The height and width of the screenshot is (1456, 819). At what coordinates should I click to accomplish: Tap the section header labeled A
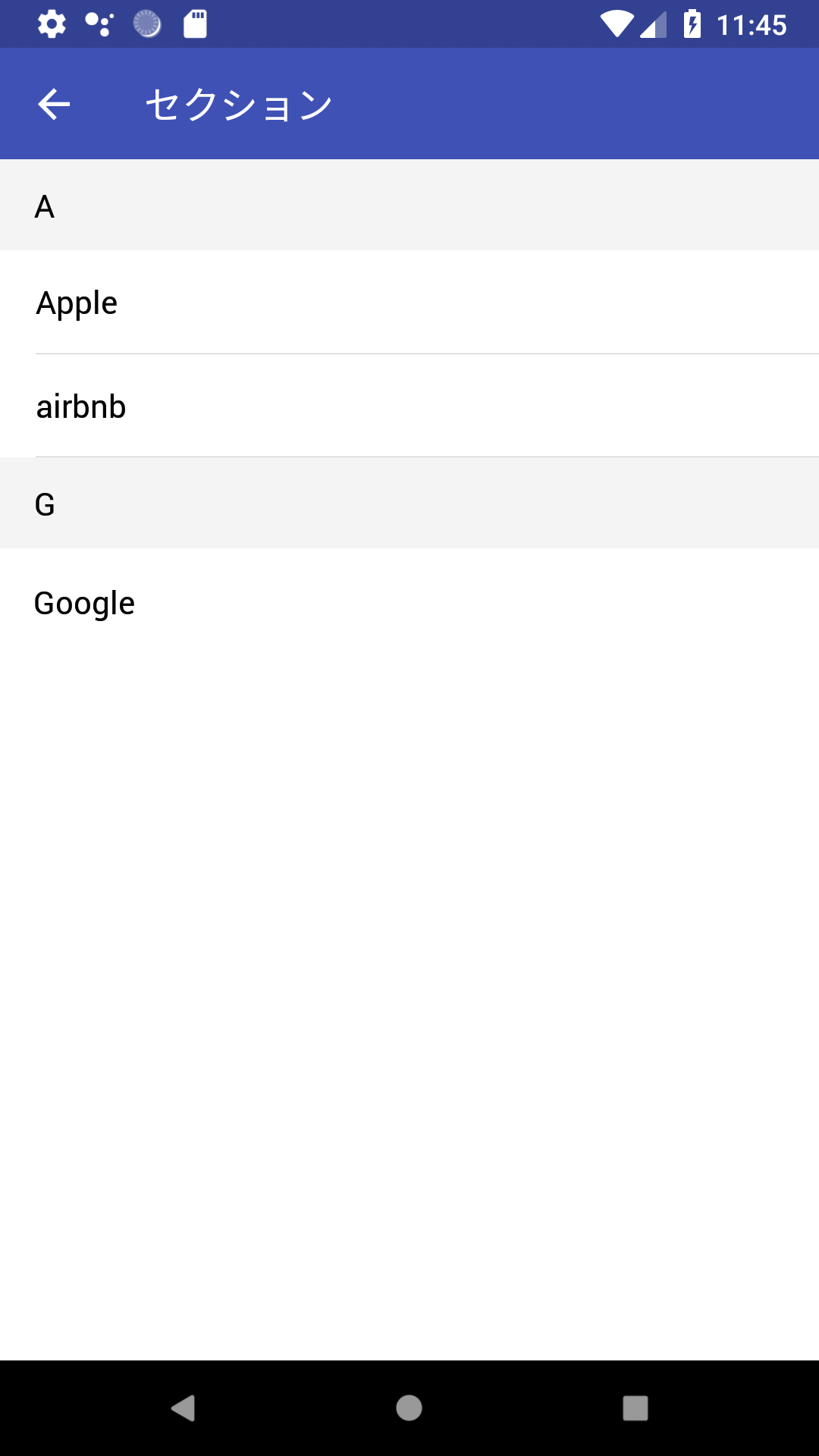45,206
